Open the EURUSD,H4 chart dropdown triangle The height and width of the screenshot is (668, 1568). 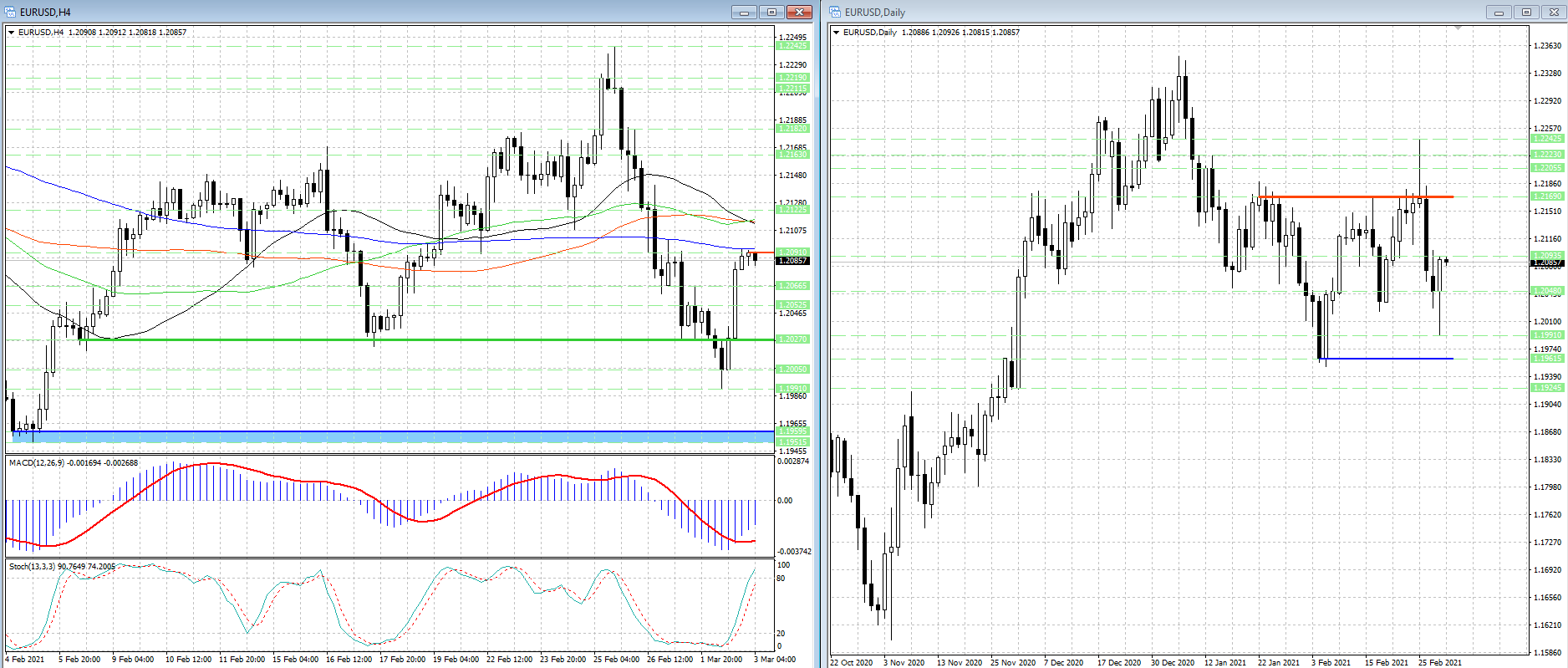click(12, 33)
